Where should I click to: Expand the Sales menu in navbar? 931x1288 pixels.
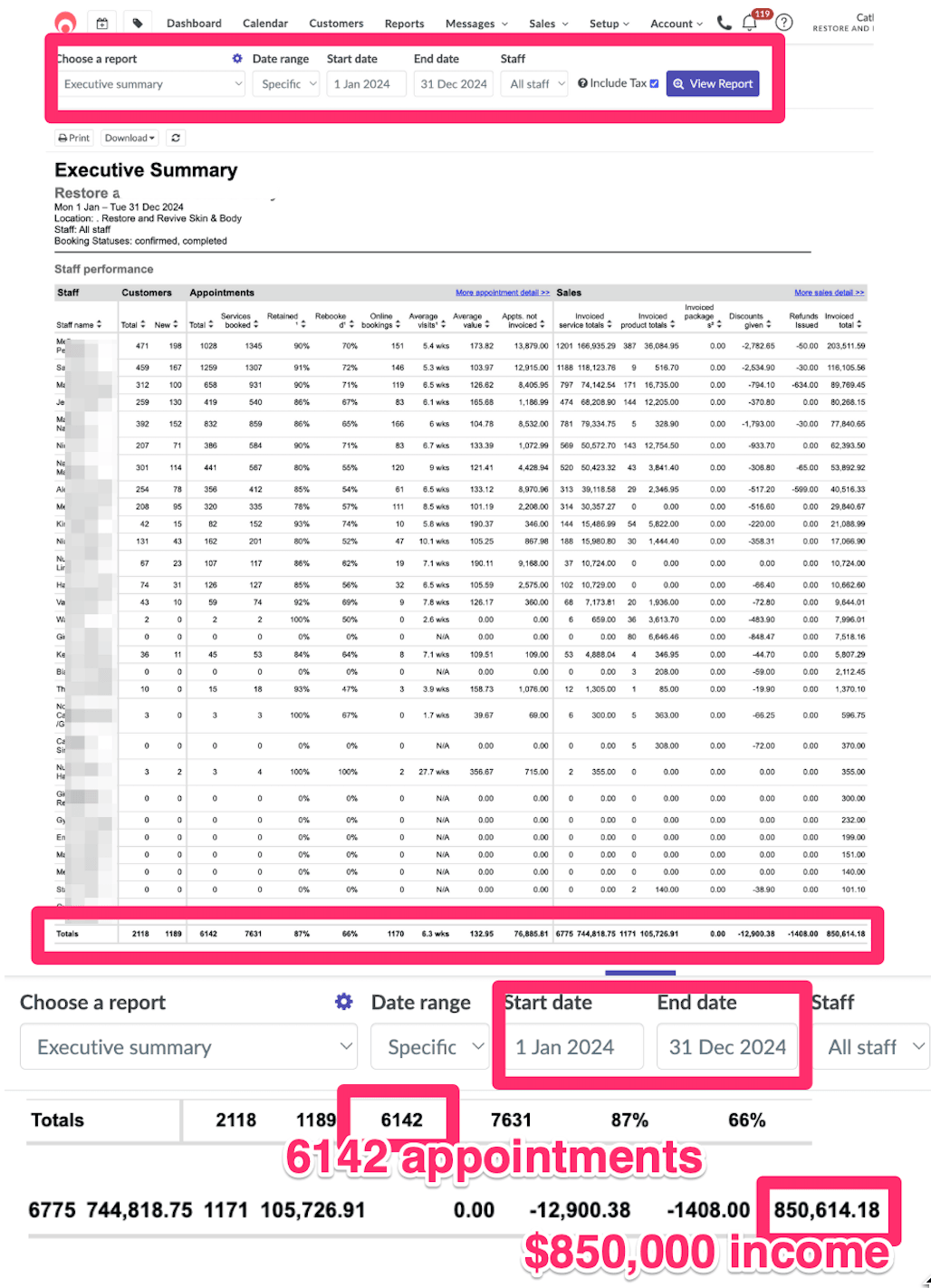tap(549, 24)
